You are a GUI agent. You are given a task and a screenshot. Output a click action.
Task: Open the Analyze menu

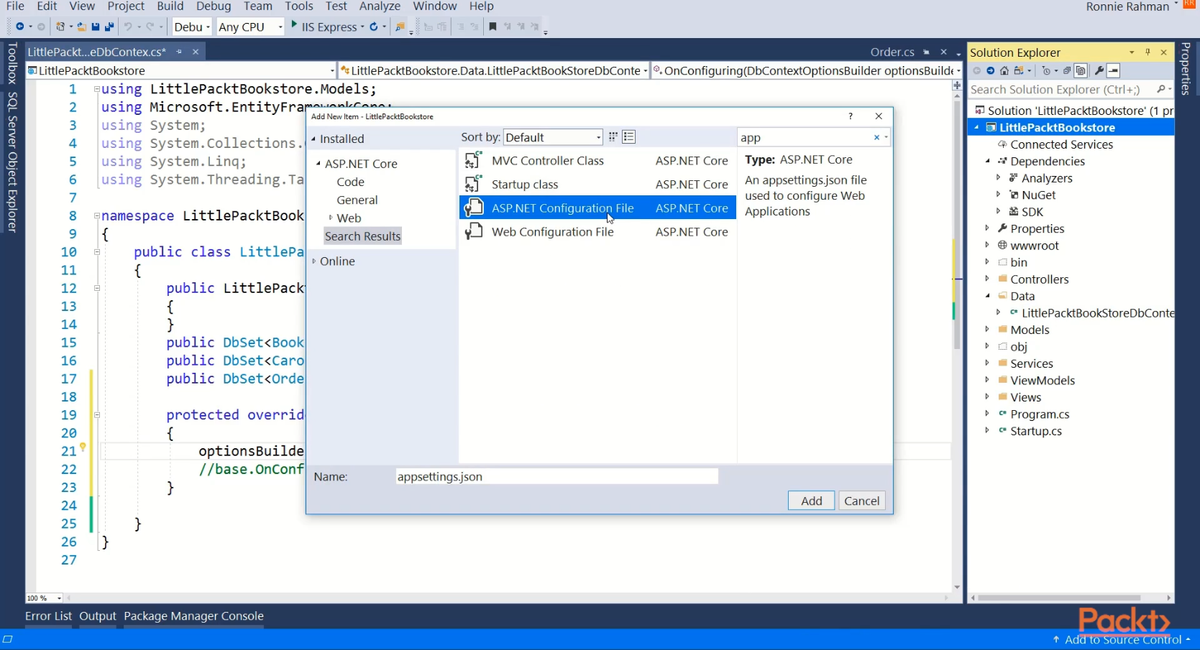[x=380, y=6]
